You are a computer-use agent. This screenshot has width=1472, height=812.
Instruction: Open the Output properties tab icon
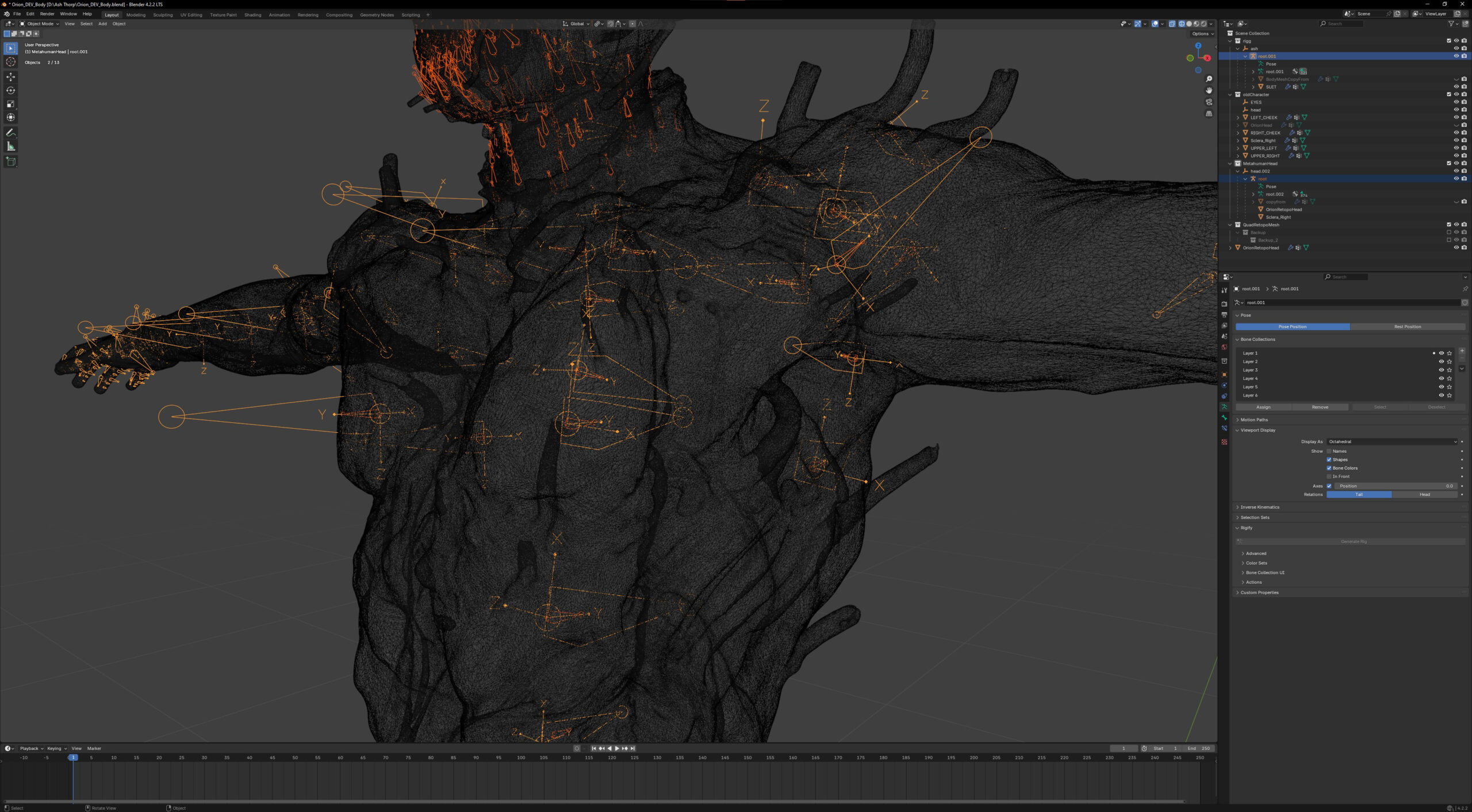pos(1224,314)
